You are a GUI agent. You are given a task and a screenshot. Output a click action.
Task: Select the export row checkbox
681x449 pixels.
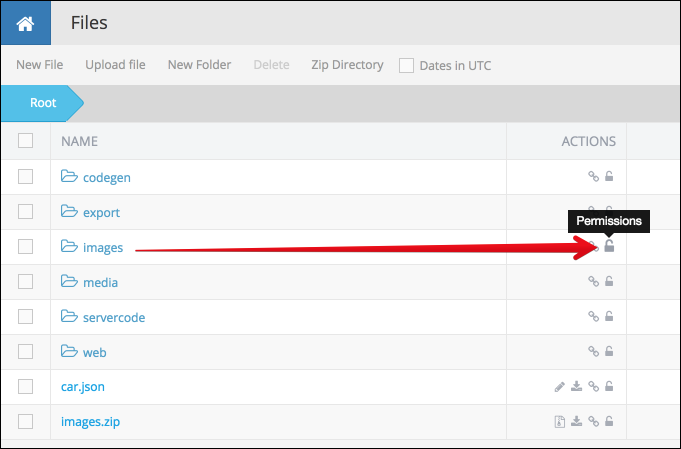point(25,211)
